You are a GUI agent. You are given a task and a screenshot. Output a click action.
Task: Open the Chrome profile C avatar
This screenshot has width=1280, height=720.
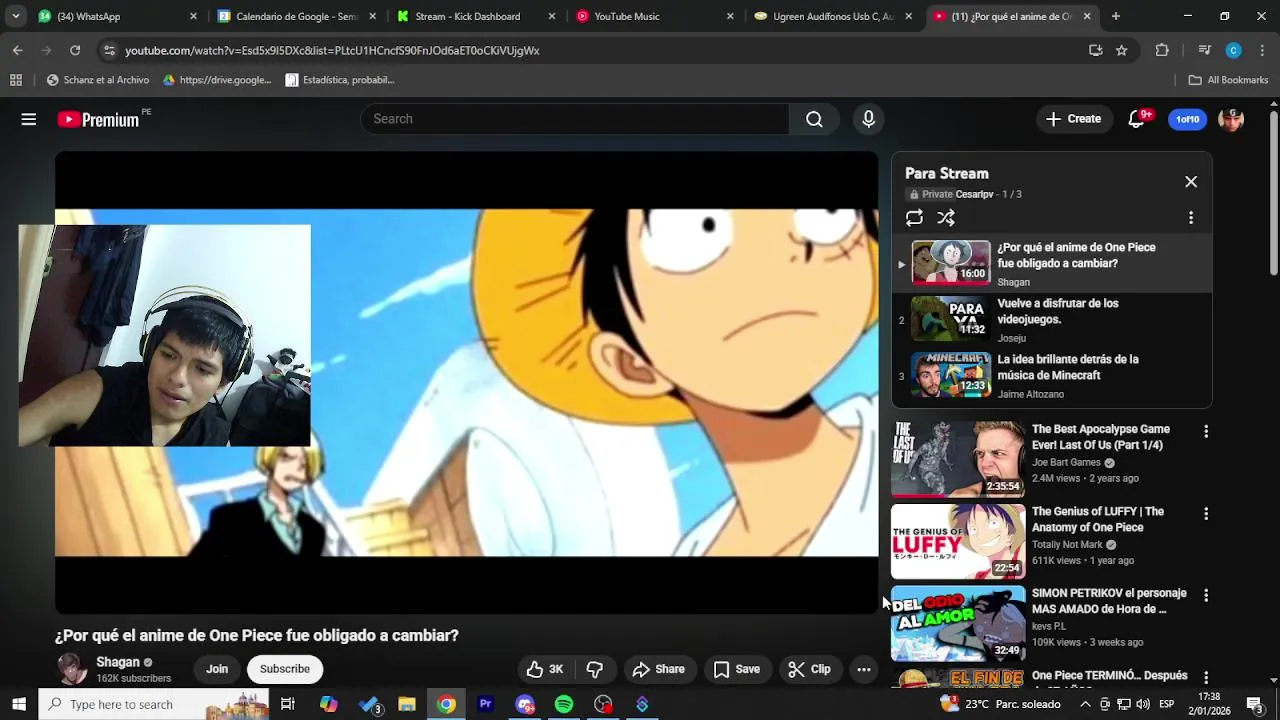(1233, 50)
